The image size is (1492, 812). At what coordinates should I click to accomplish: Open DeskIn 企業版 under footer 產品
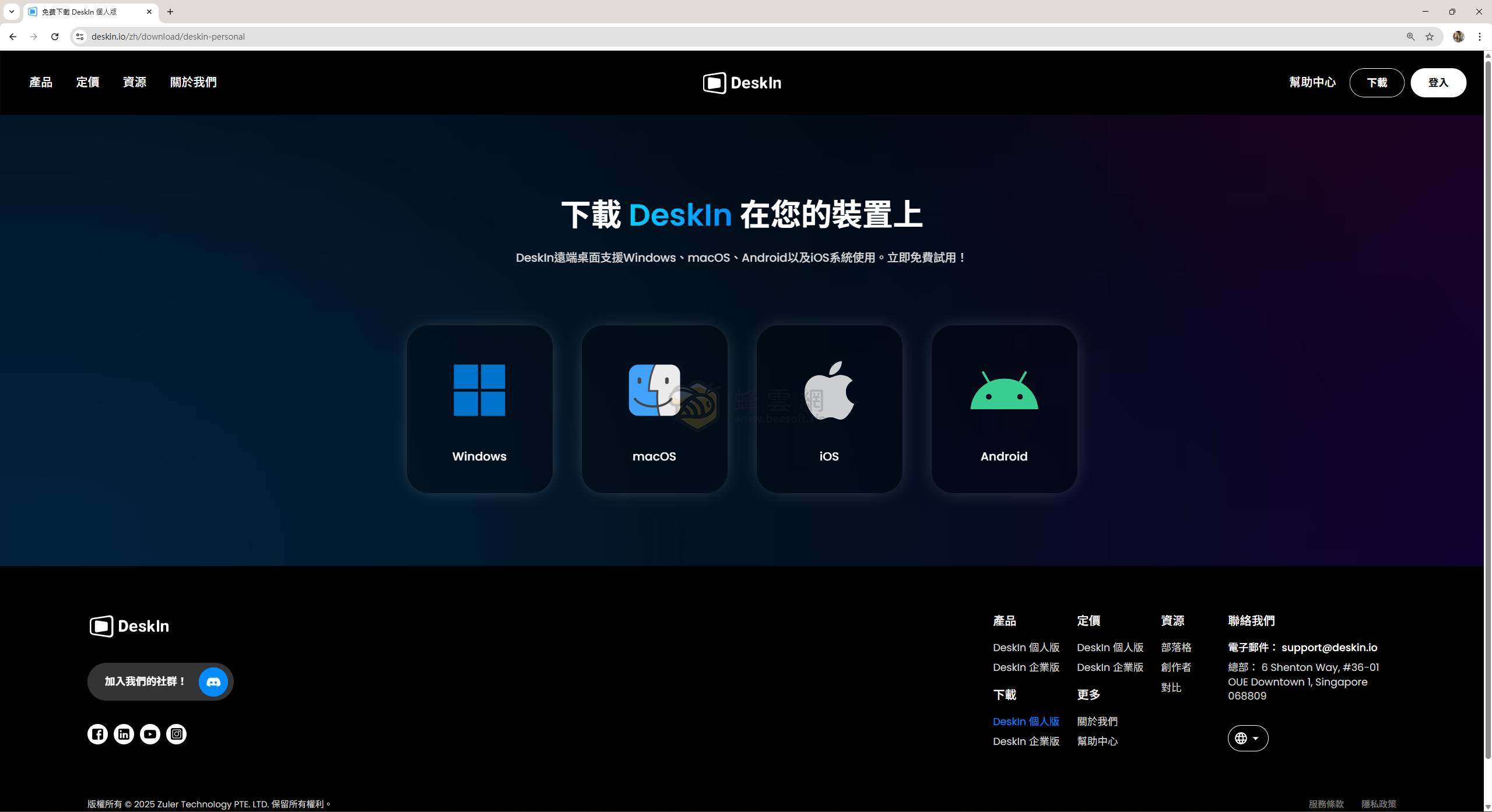pos(1026,667)
